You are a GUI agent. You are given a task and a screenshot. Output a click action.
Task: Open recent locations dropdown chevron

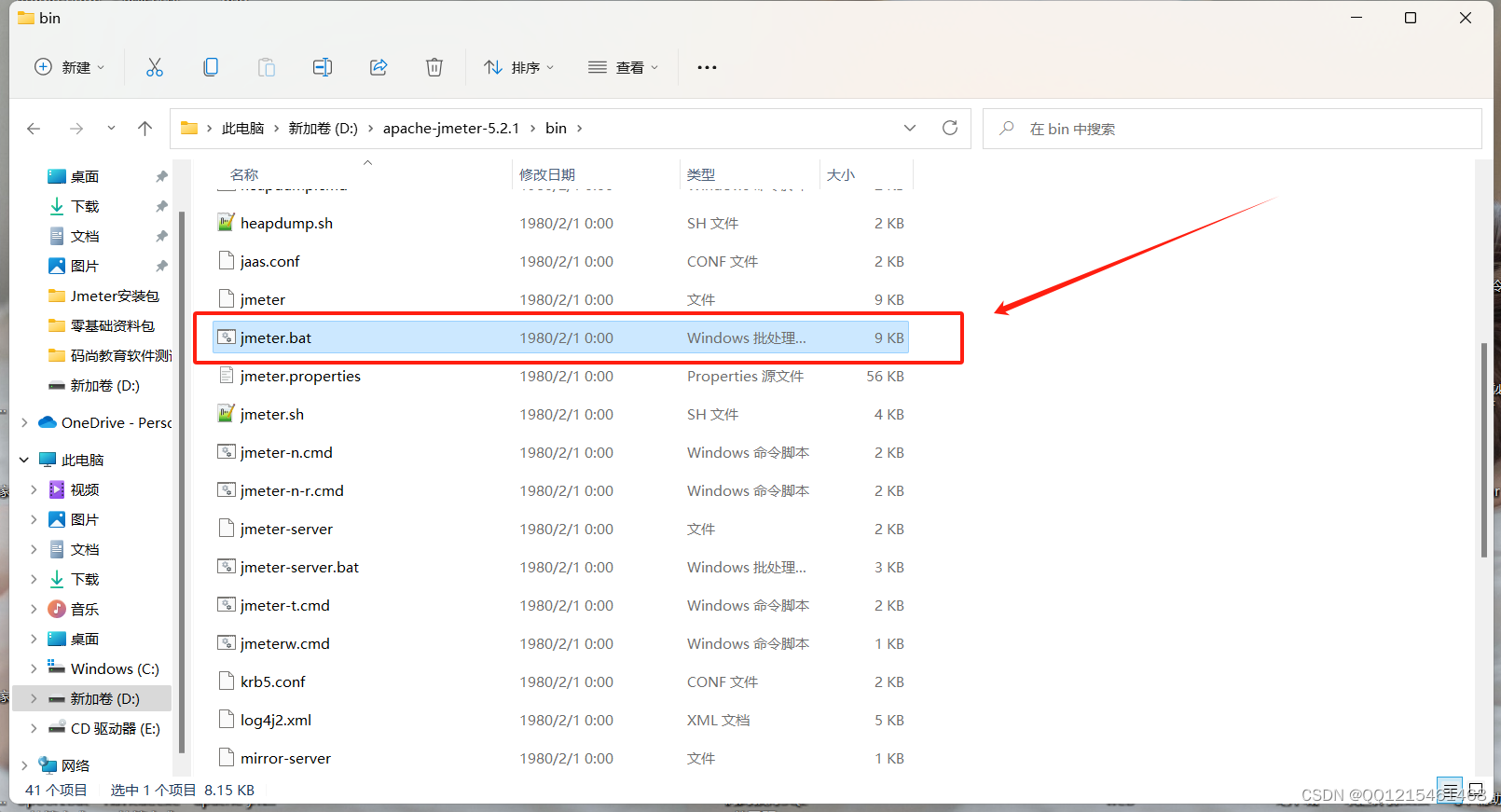[x=111, y=129]
